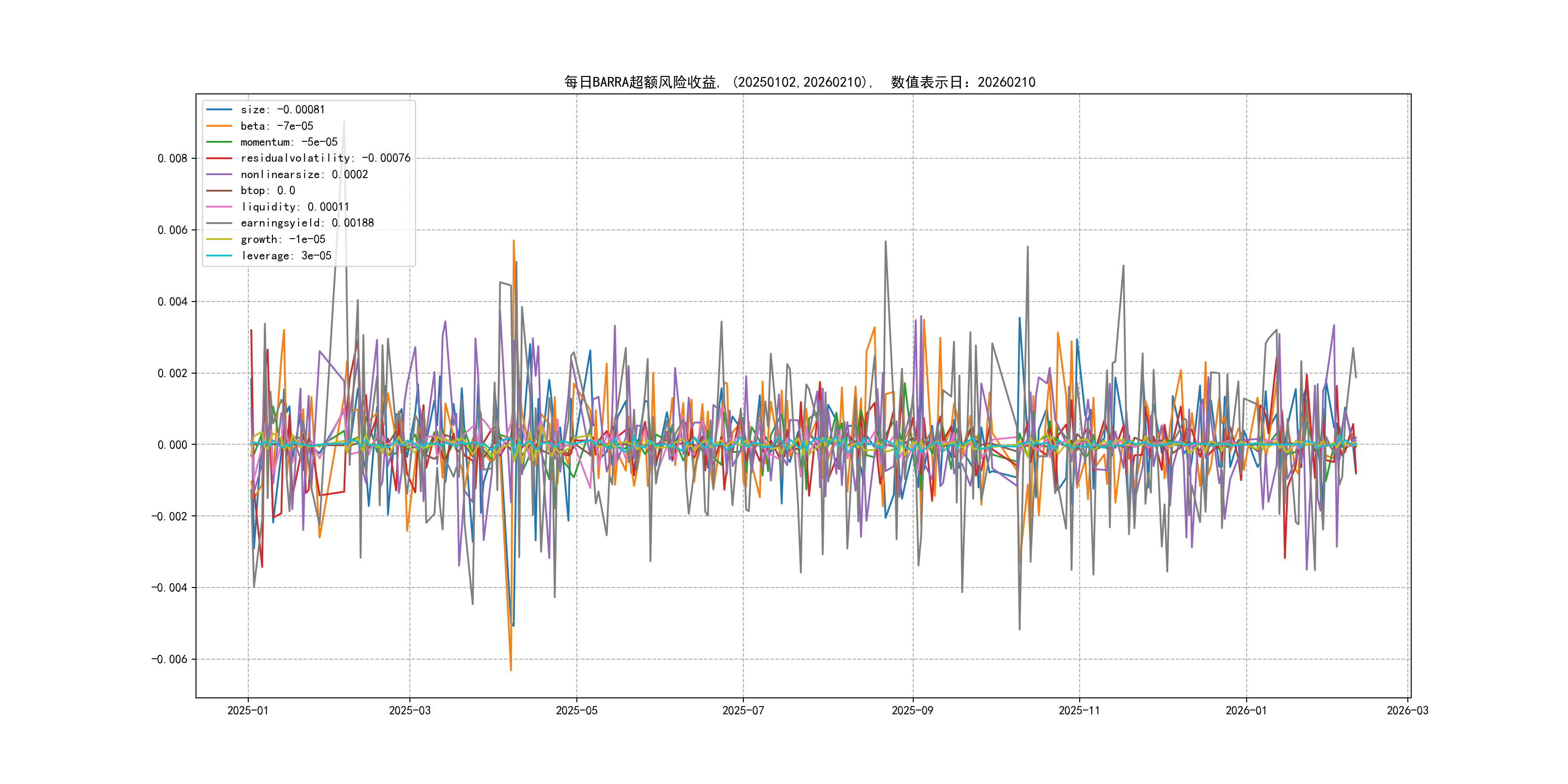Click the 0.000 y-axis tick label
The image size is (1568, 784).
pyautogui.click(x=172, y=445)
